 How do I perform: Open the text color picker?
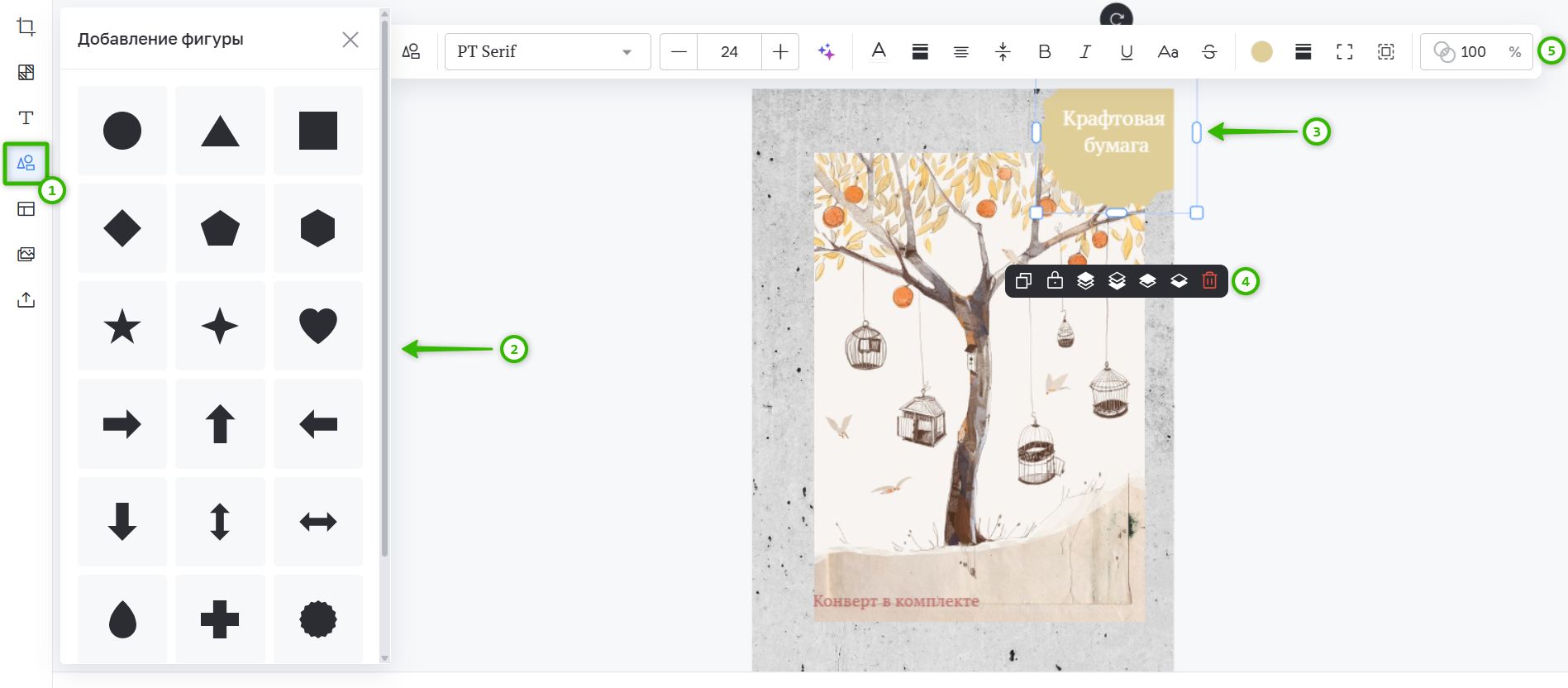pyautogui.click(x=879, y=52)
